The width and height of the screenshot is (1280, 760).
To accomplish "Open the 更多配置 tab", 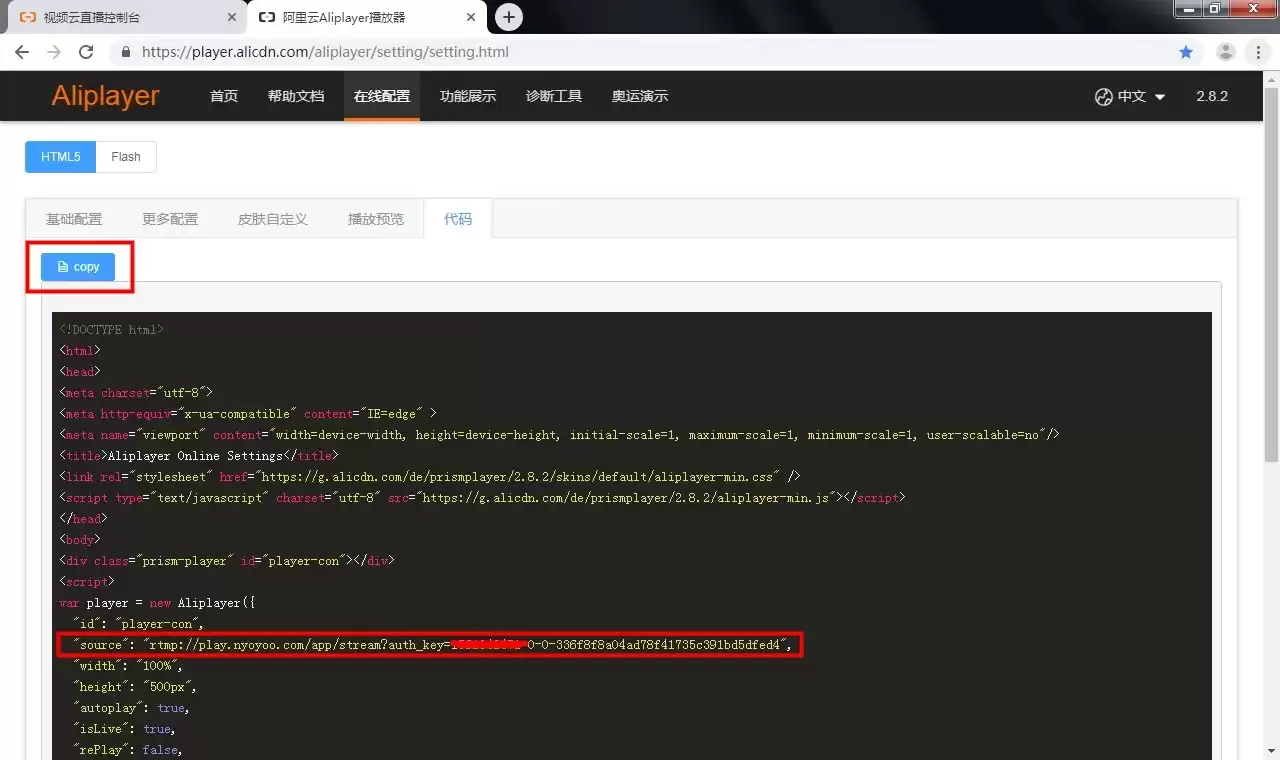I will click(170, 219).
